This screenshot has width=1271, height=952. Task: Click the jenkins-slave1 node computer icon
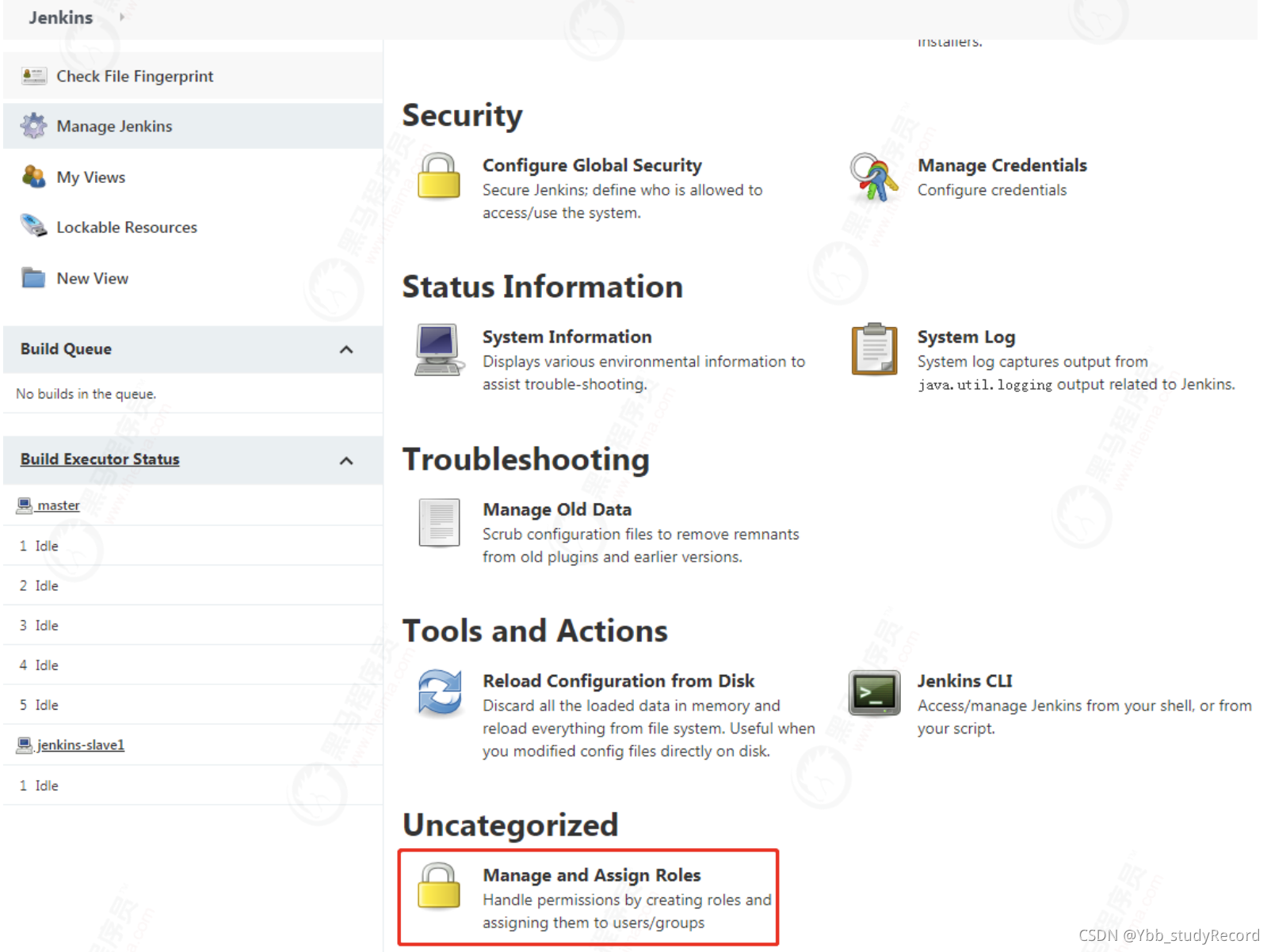25,744
